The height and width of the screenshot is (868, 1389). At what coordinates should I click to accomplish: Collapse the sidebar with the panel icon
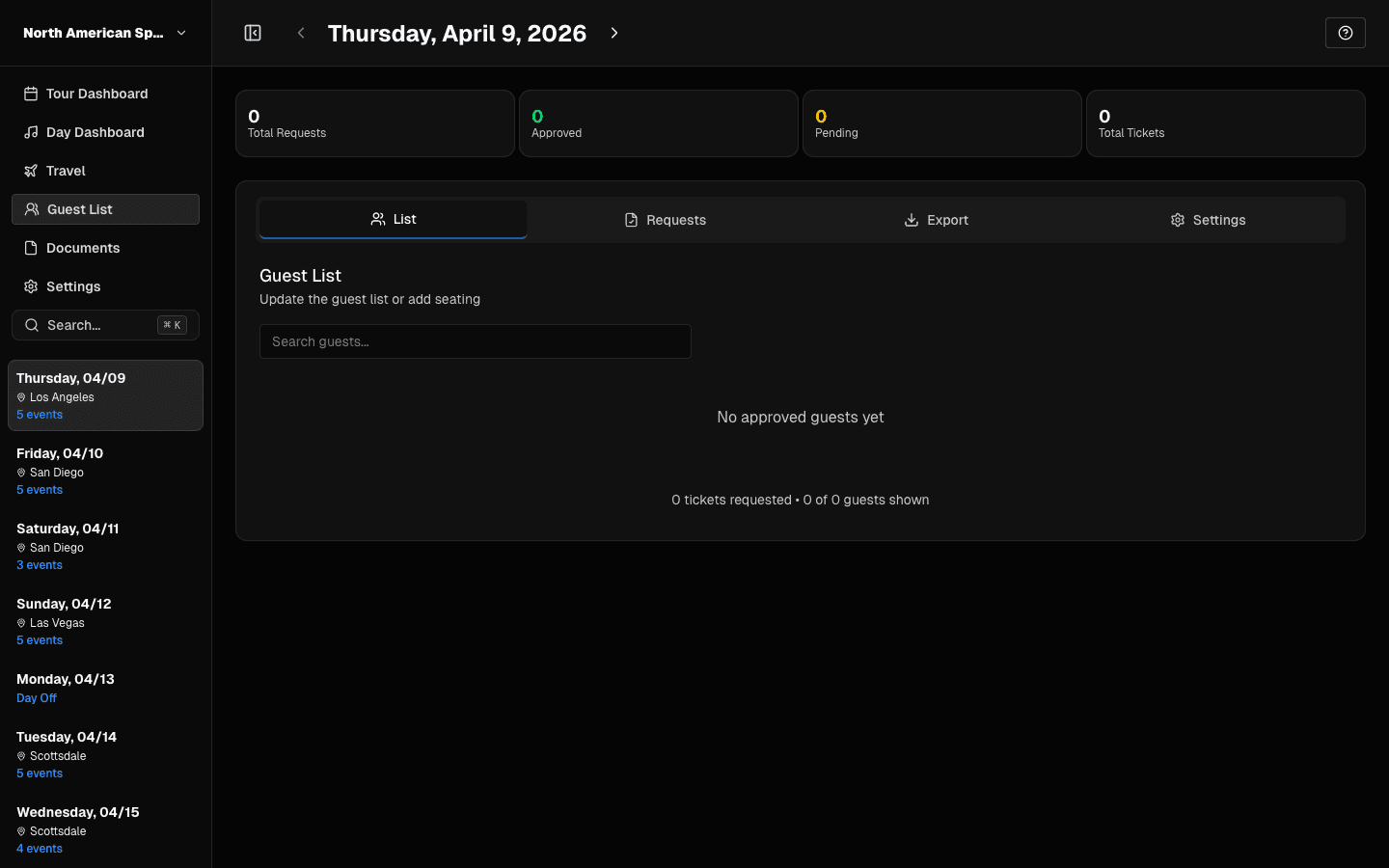point(253,33)
